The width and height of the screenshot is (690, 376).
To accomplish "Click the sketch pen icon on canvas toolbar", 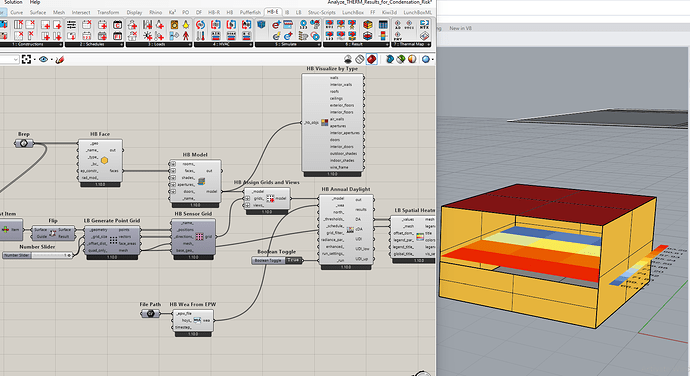I will [59, 59].
